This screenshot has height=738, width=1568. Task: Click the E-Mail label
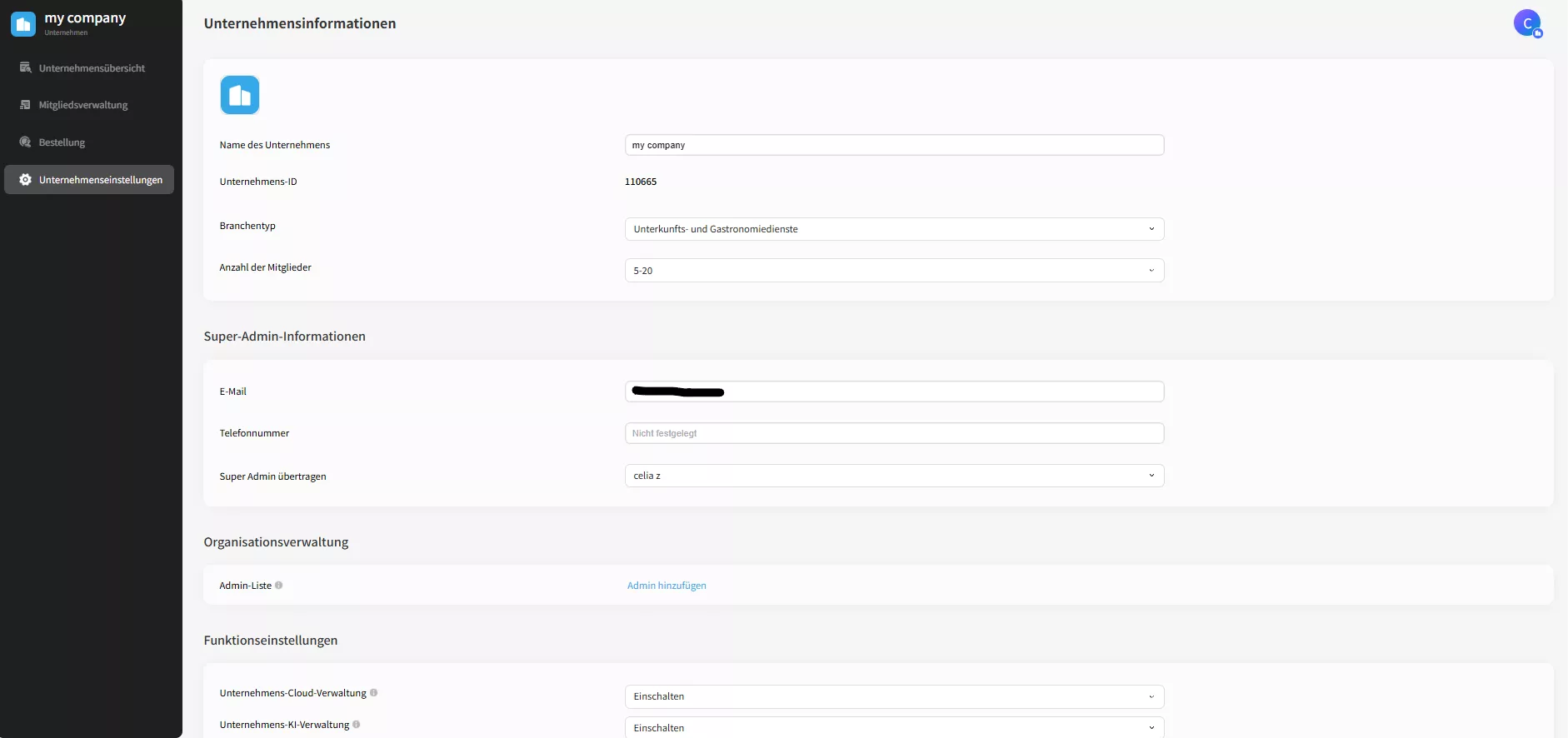tap(233, 391)
